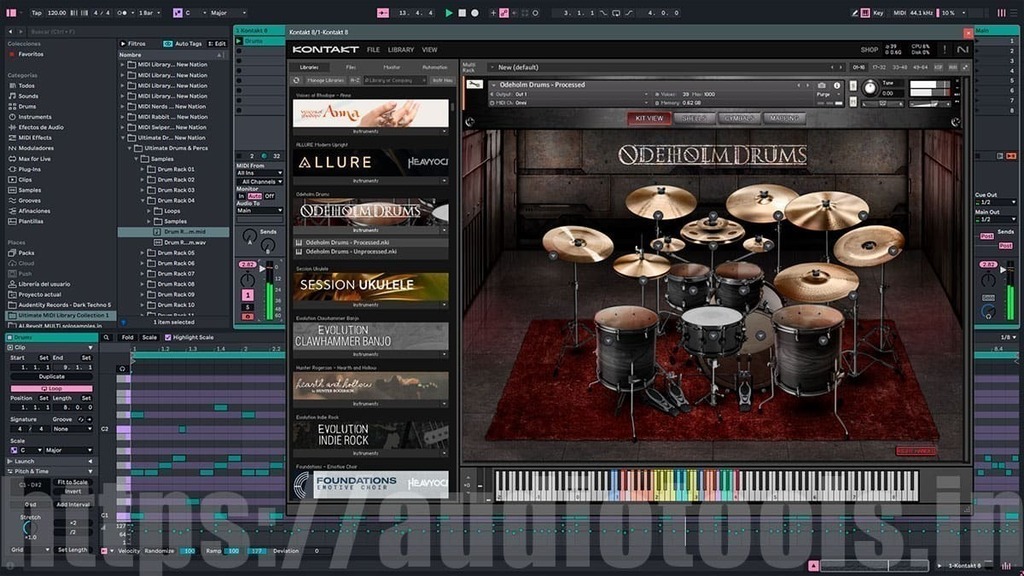The width and height of the screenshot is (1024, 576).
Task: Open the Kontakt LIBRARY menu
Action: (401, 50)
